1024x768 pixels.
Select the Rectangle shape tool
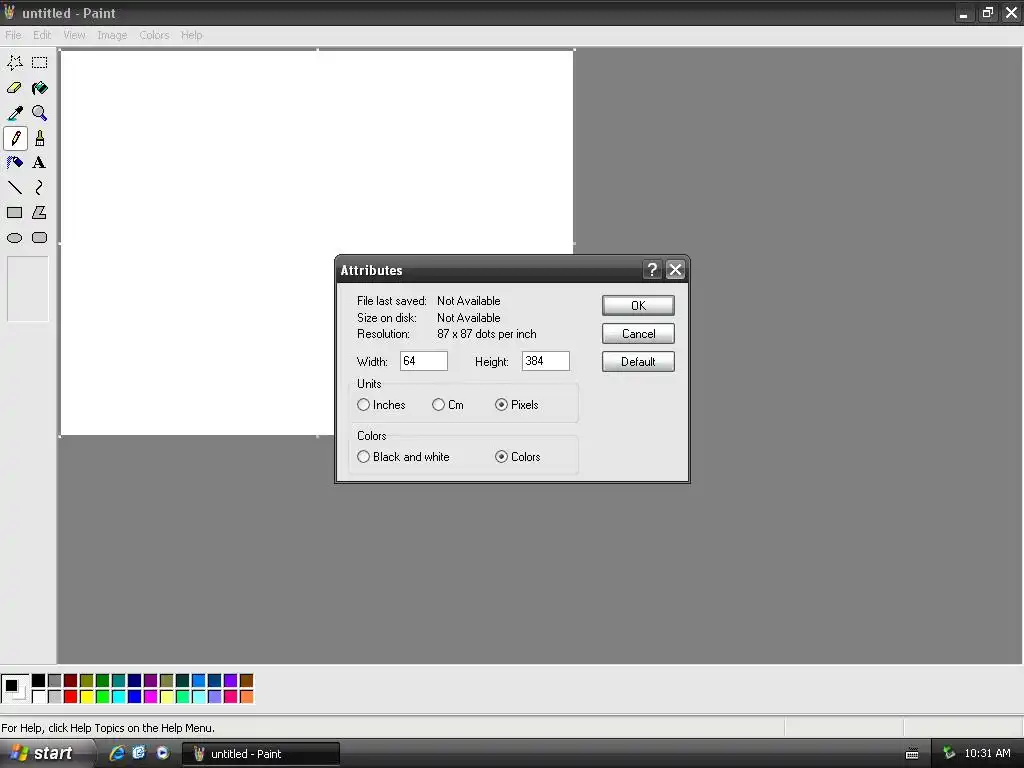pos(14,212)
